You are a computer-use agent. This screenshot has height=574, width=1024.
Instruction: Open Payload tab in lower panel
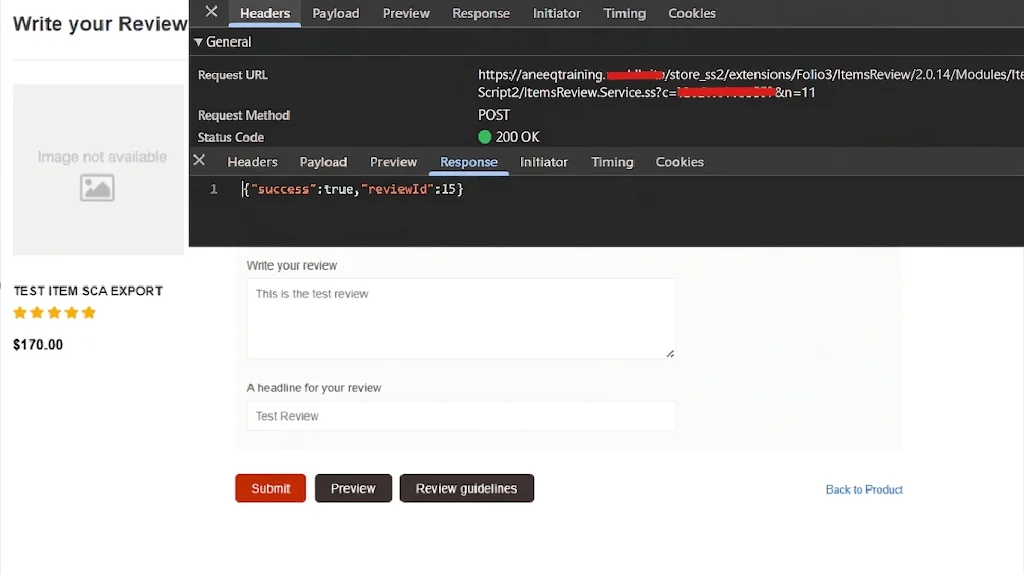tap(323, 162)
